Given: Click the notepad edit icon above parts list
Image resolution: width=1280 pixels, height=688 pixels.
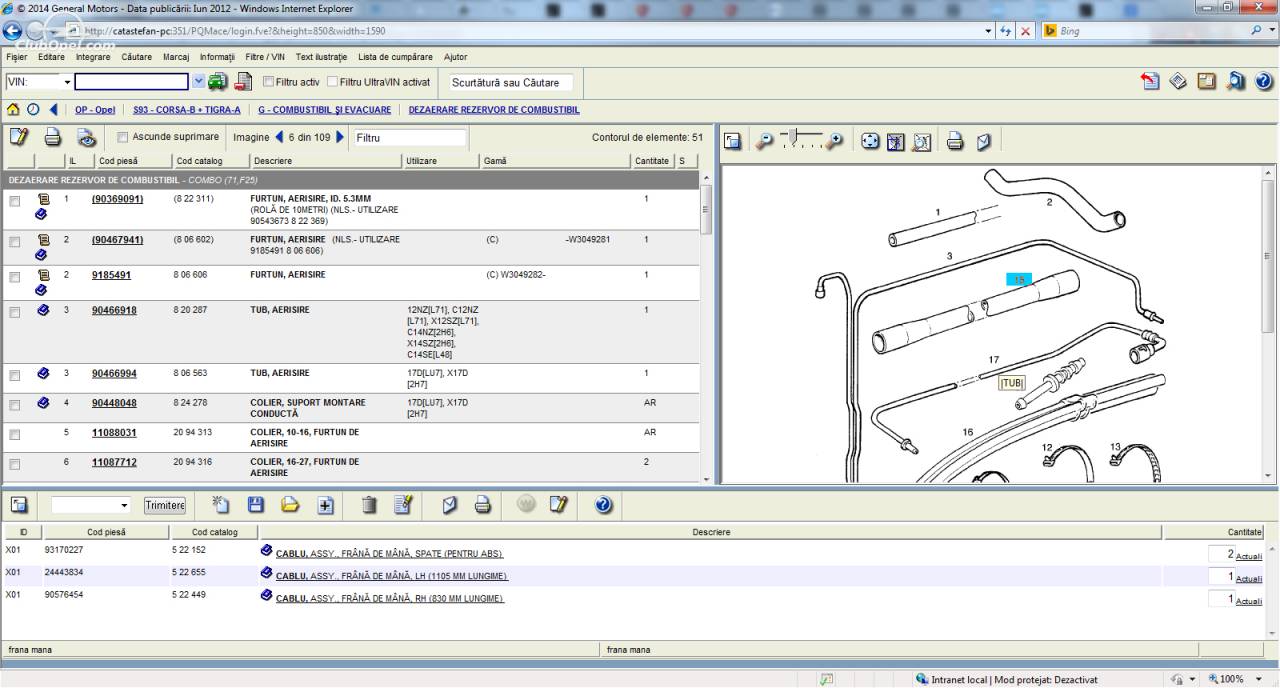Looking at the screenshot, I should pyautogui.click(x=19, y=137).
